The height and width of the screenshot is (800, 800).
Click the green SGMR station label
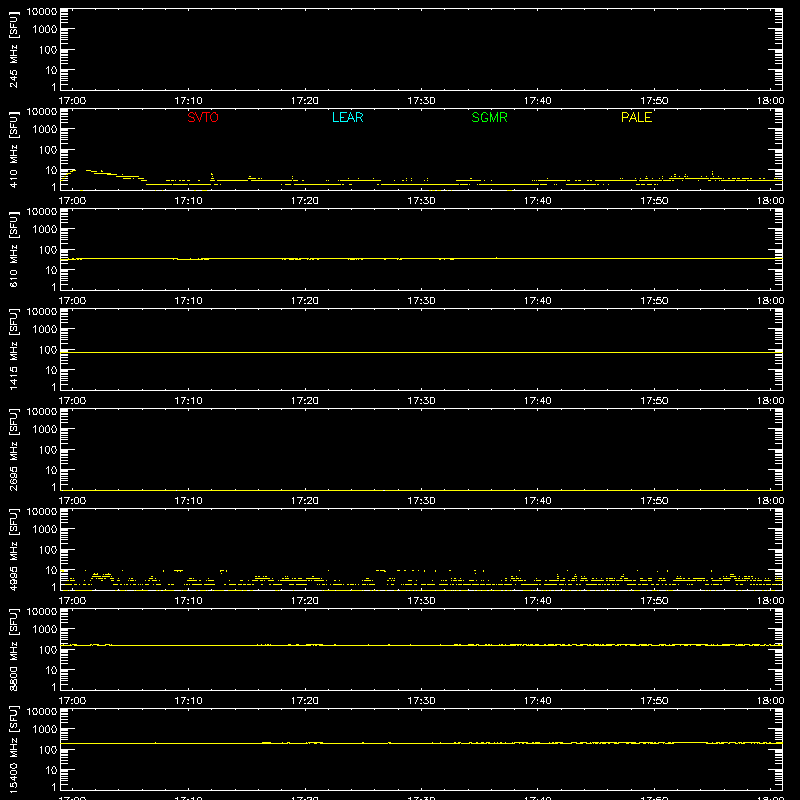pos(489,117)
